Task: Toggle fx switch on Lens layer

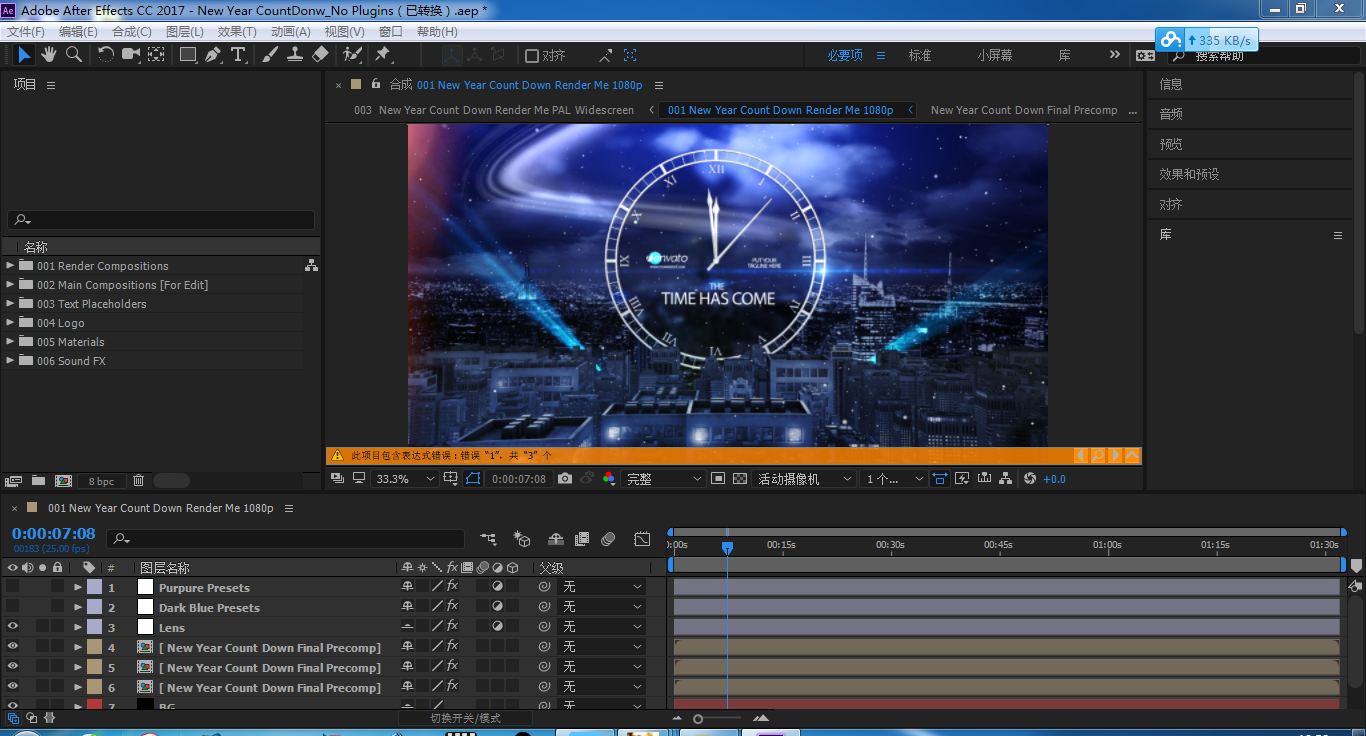Action: (x=452, y=627)
